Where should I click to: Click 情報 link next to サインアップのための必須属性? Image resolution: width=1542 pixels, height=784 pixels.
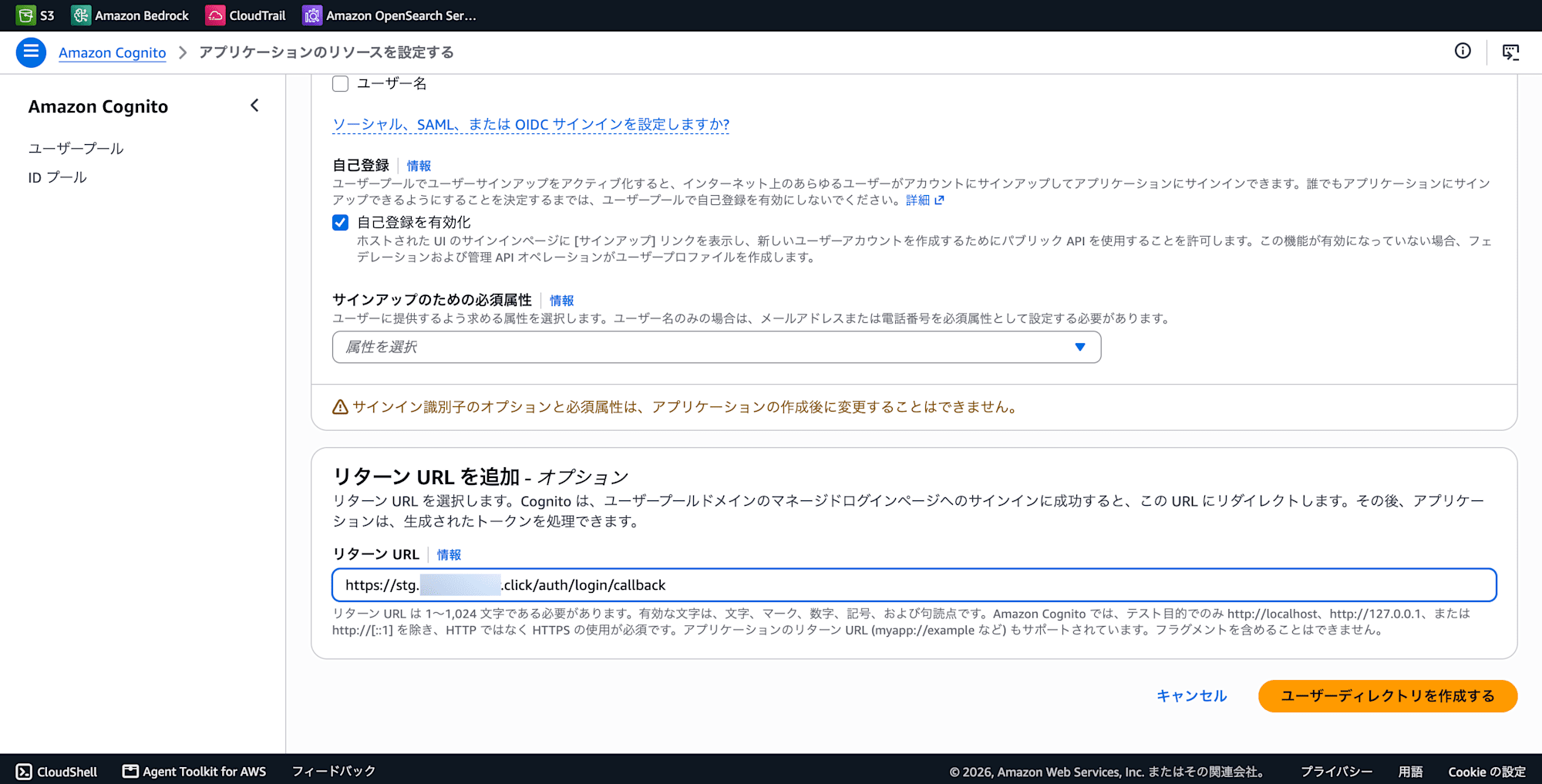561,301
